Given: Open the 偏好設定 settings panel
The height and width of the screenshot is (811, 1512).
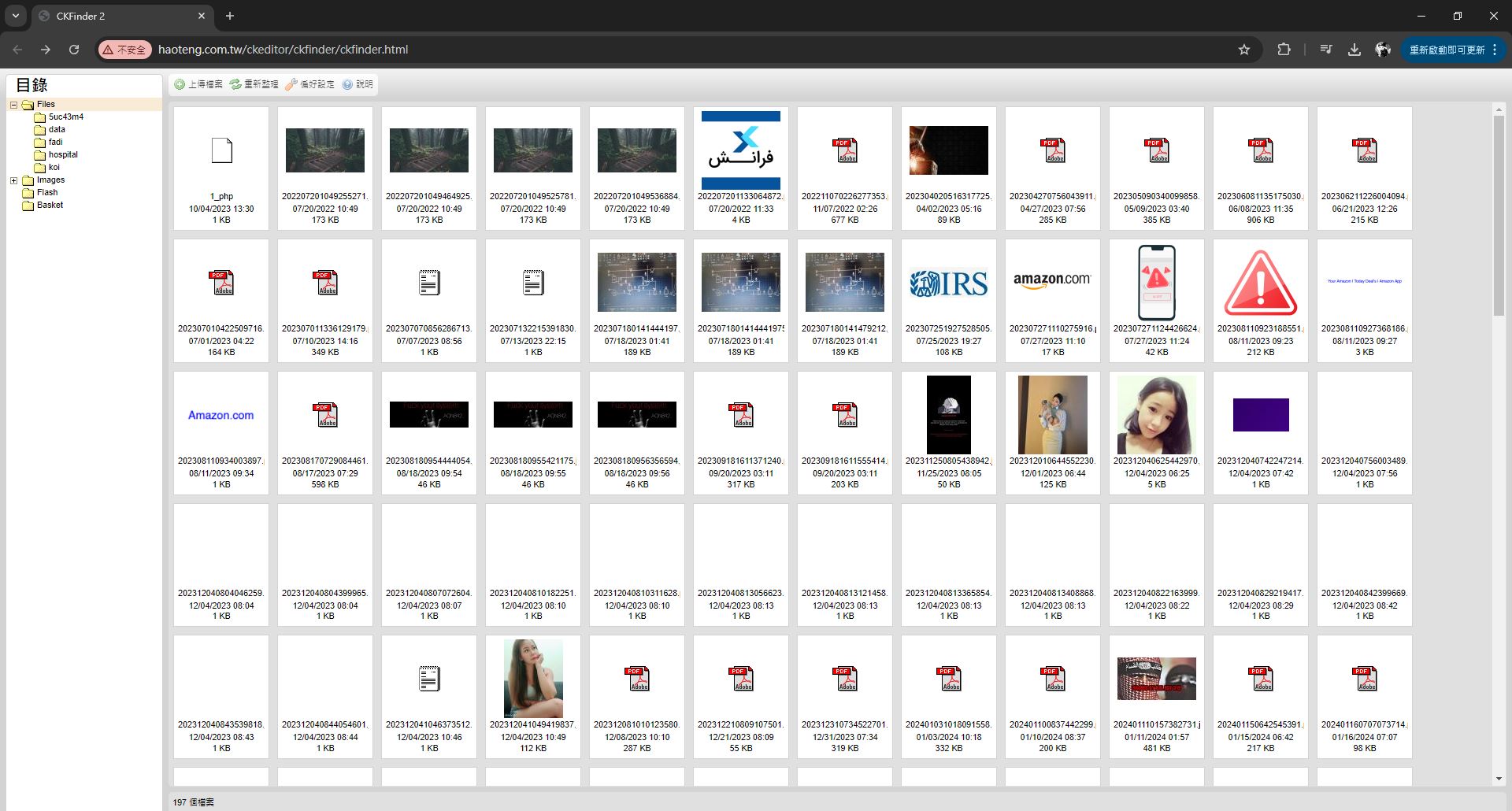Looking at the screenshot, I should [x=309, y=84].
